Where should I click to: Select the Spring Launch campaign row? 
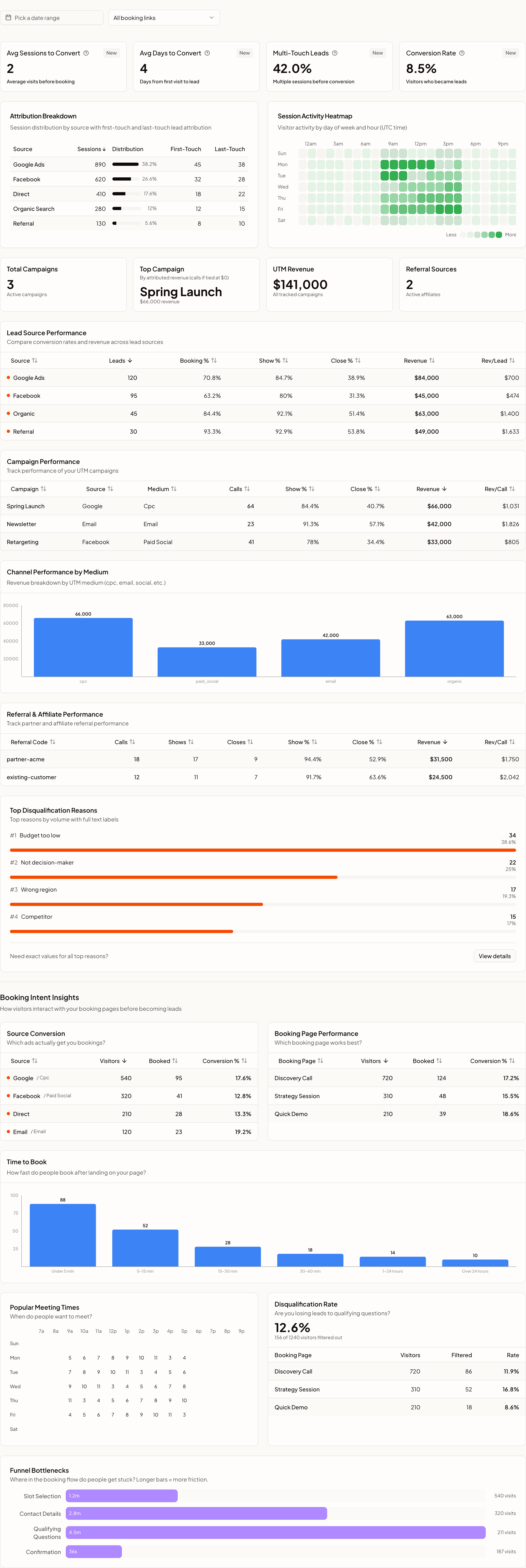263,506
